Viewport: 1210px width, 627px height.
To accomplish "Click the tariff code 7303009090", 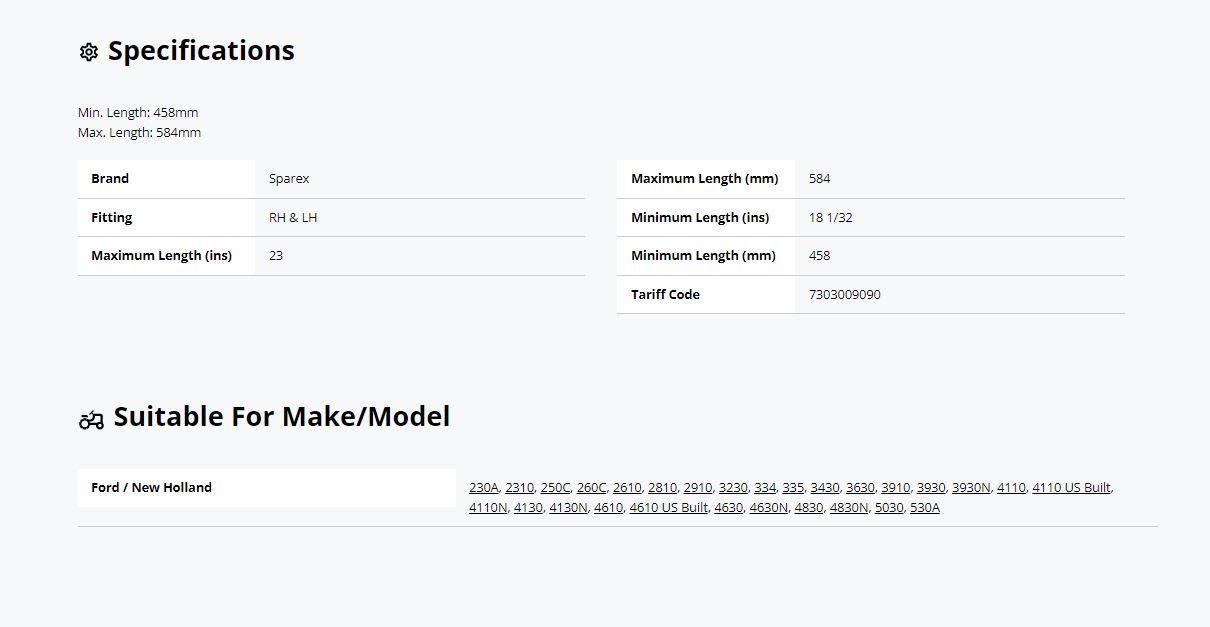I will point(845,294).
